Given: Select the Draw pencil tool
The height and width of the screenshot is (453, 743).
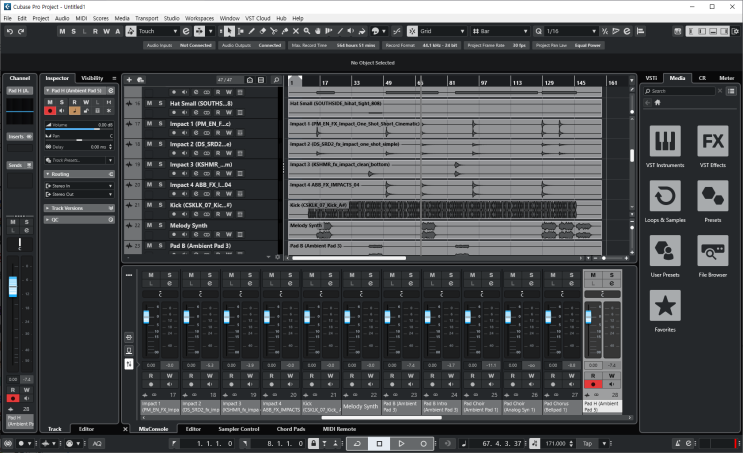Looking at the screenshot, I should [x=252, y=31].
